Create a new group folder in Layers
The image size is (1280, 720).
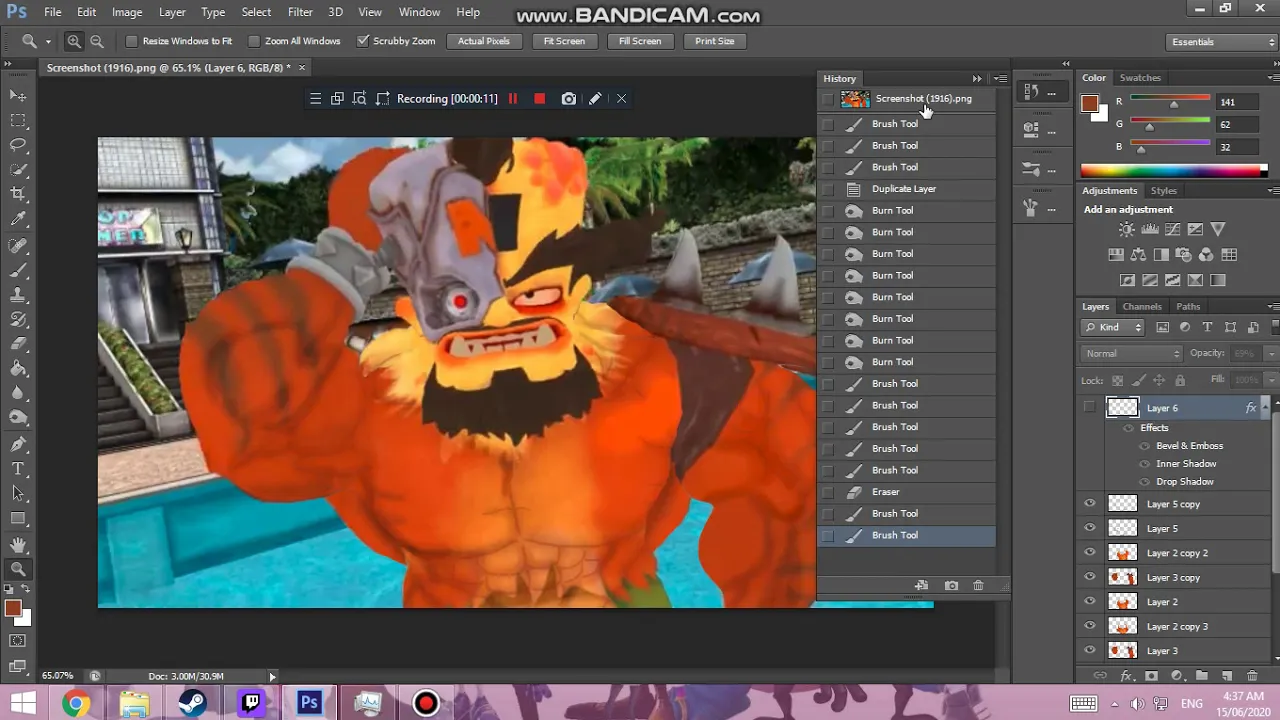[x=1202, y=676]
